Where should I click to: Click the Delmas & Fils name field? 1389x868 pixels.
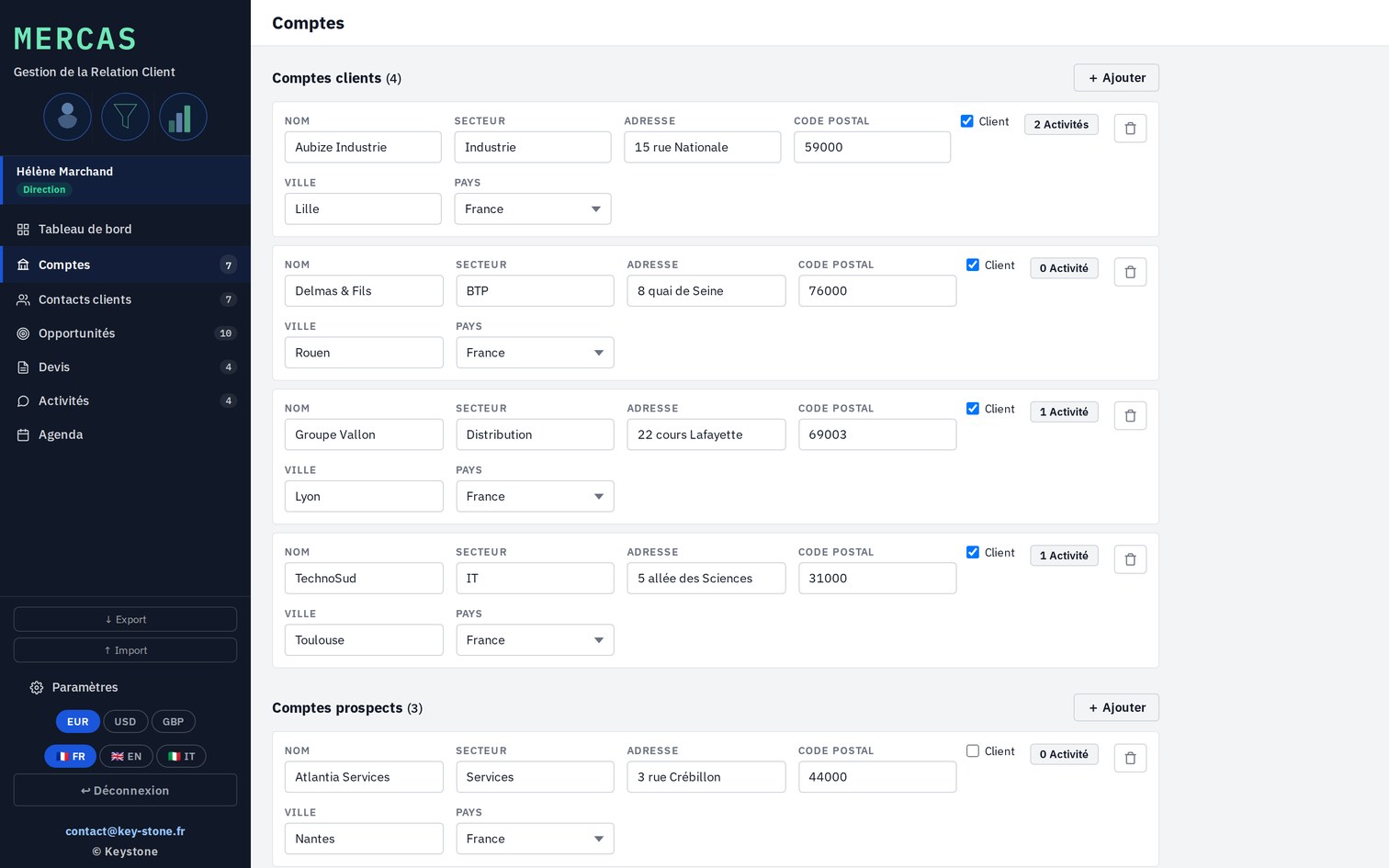(x=364, y=291)
